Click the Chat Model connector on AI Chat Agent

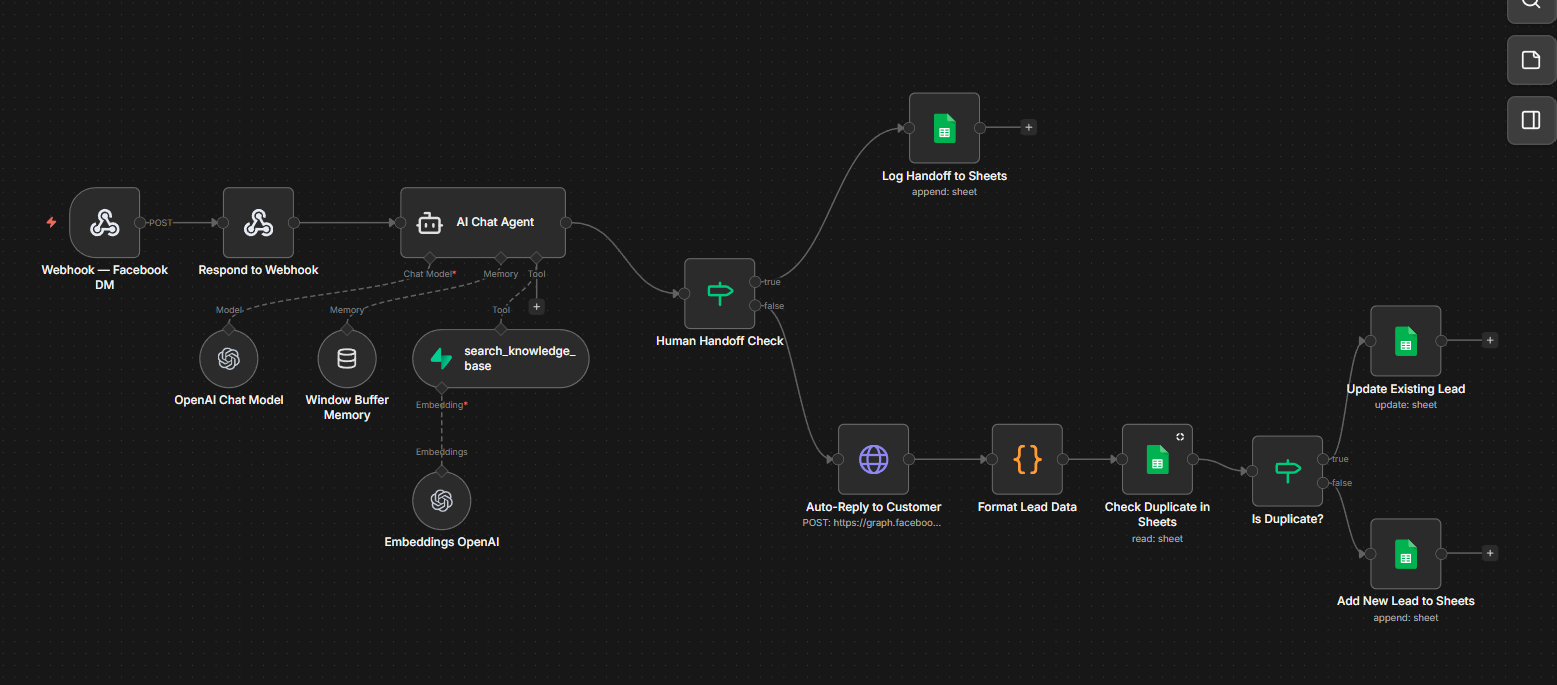pyautogui.click(x=430, y=257)
